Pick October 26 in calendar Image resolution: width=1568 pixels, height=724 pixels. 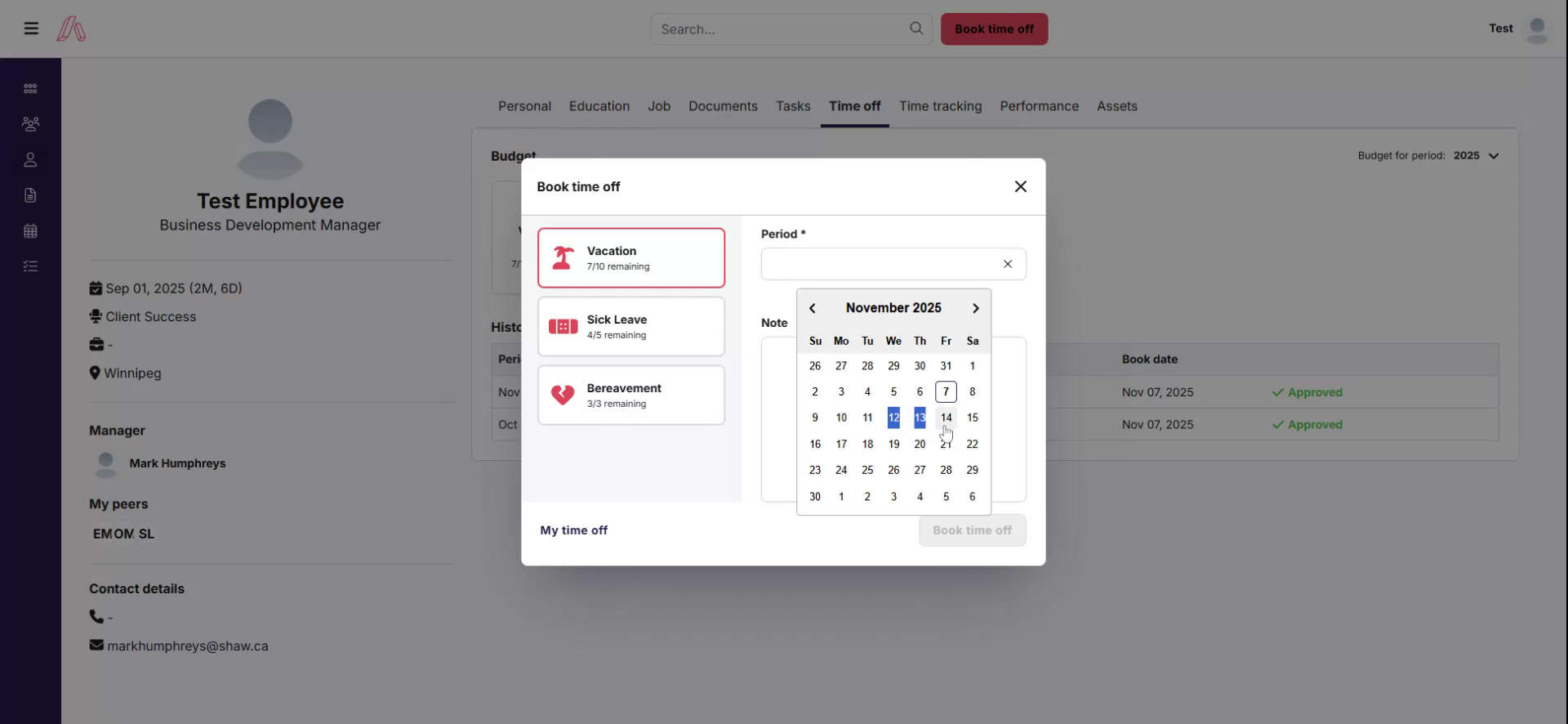[815, 365]
